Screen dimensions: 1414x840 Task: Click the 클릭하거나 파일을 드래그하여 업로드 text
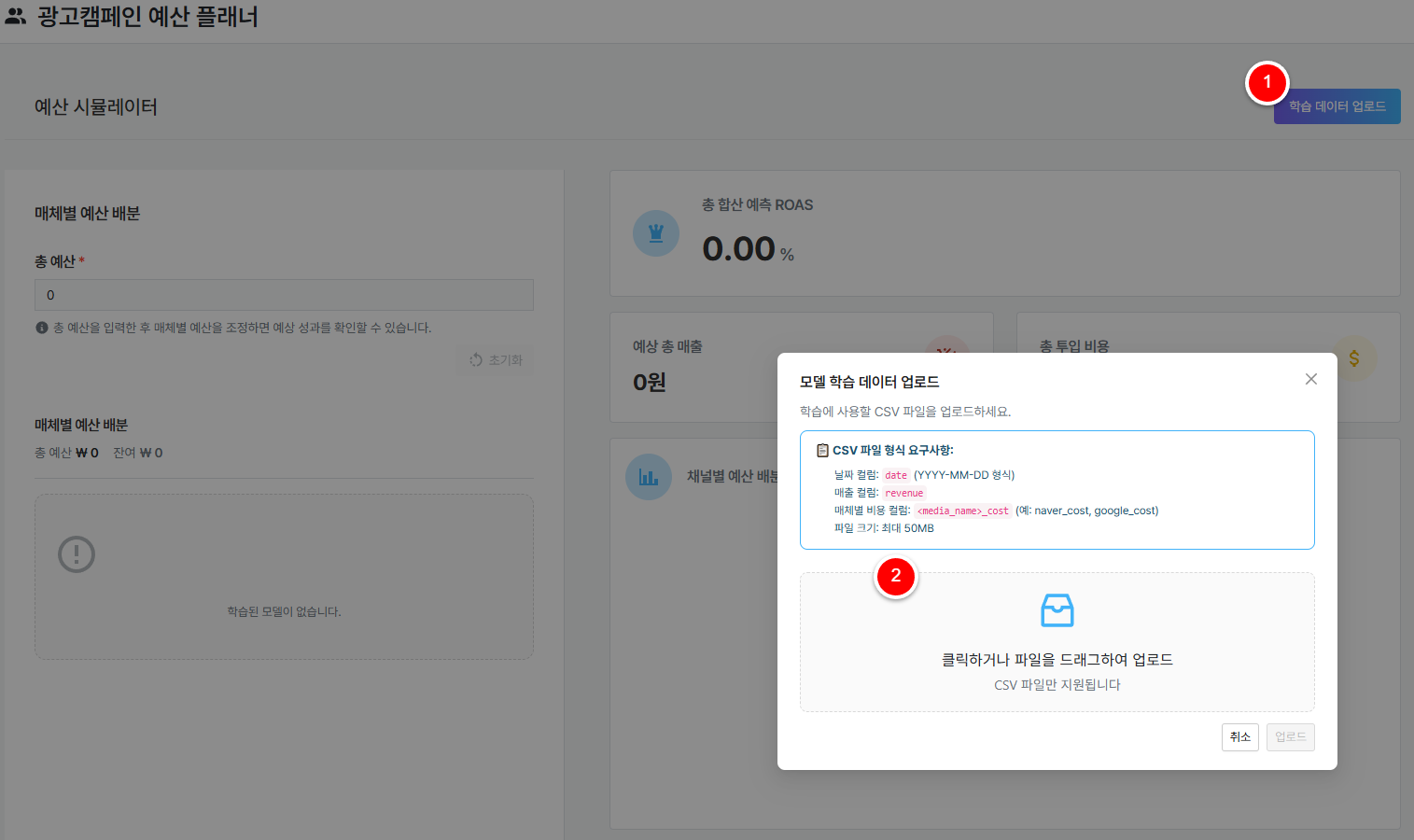tap(1057, 660)
